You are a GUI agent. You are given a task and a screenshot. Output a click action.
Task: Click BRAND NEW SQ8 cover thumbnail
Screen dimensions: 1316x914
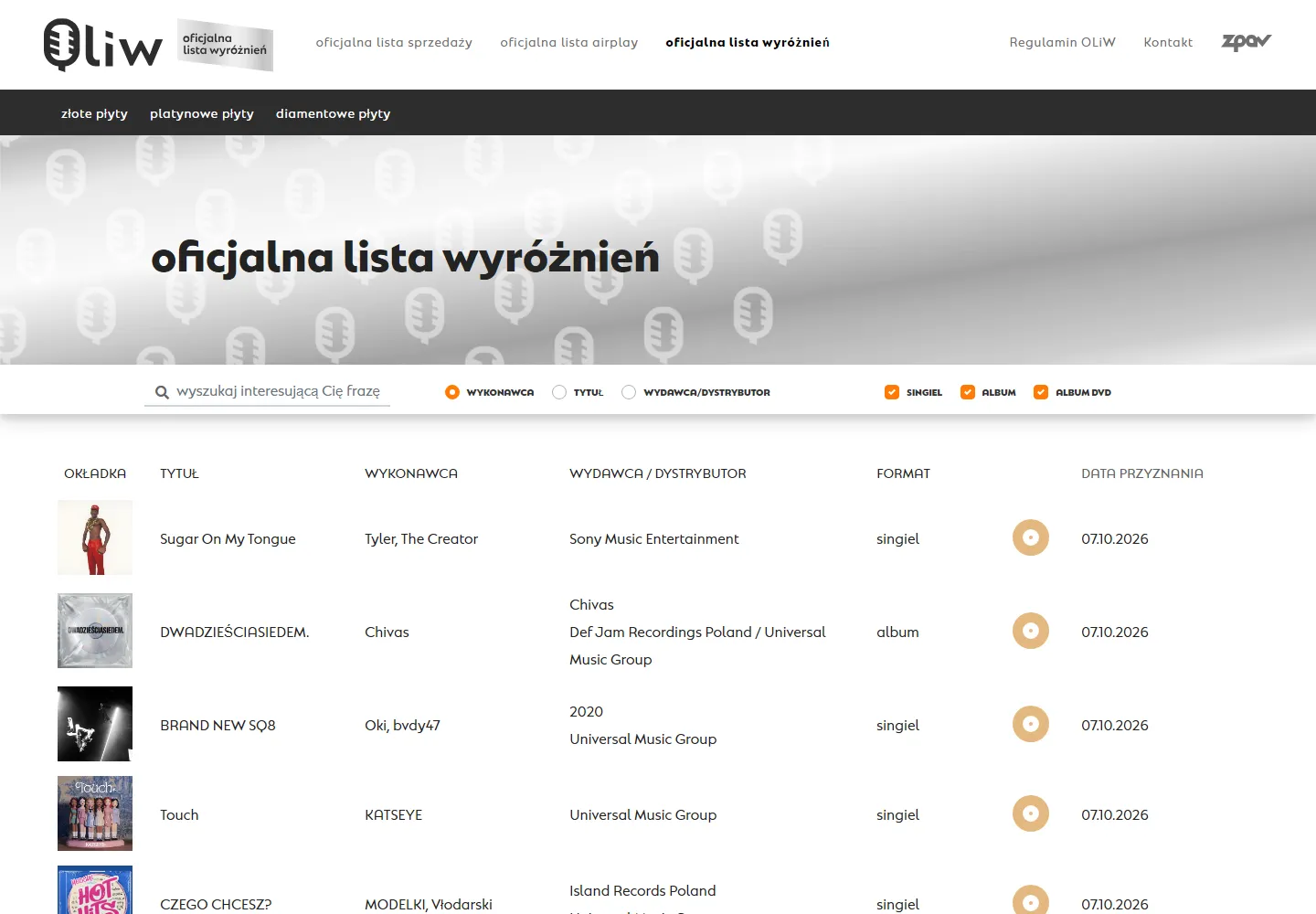pos(95,724)
